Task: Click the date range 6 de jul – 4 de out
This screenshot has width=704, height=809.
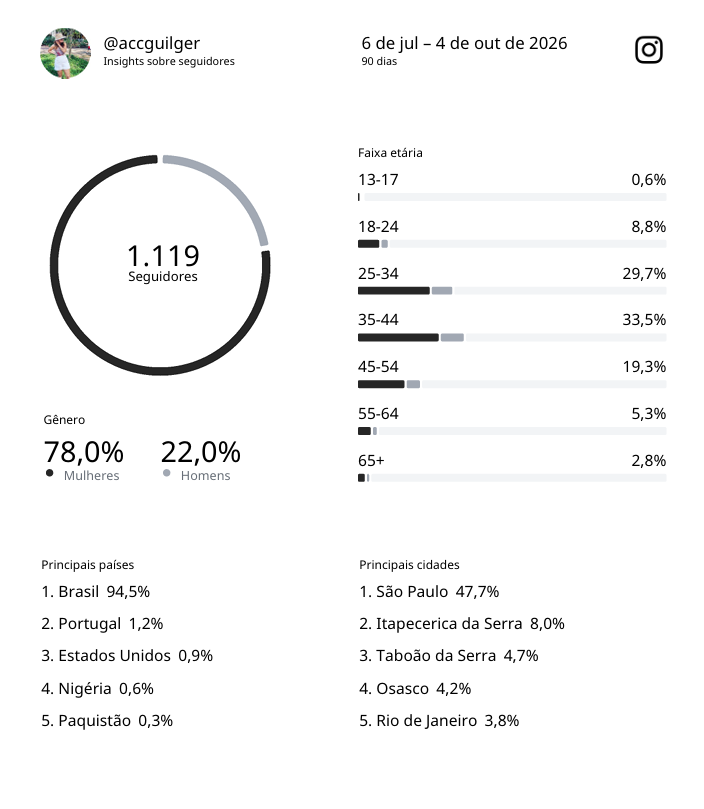Action: point(464,43)
